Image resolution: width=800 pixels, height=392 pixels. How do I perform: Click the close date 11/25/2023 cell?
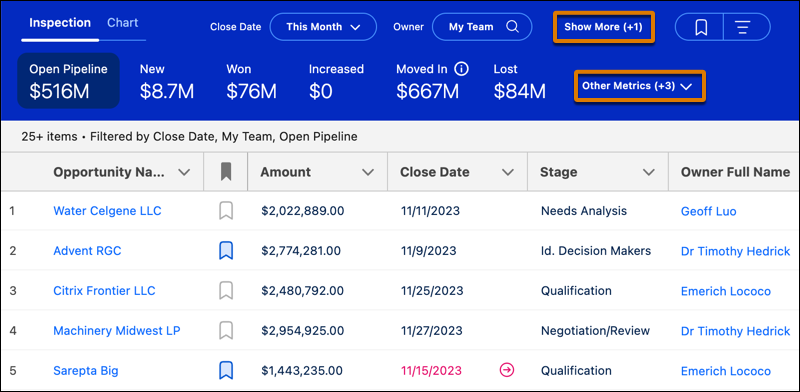pyautogui.click(x=432, y=290)
